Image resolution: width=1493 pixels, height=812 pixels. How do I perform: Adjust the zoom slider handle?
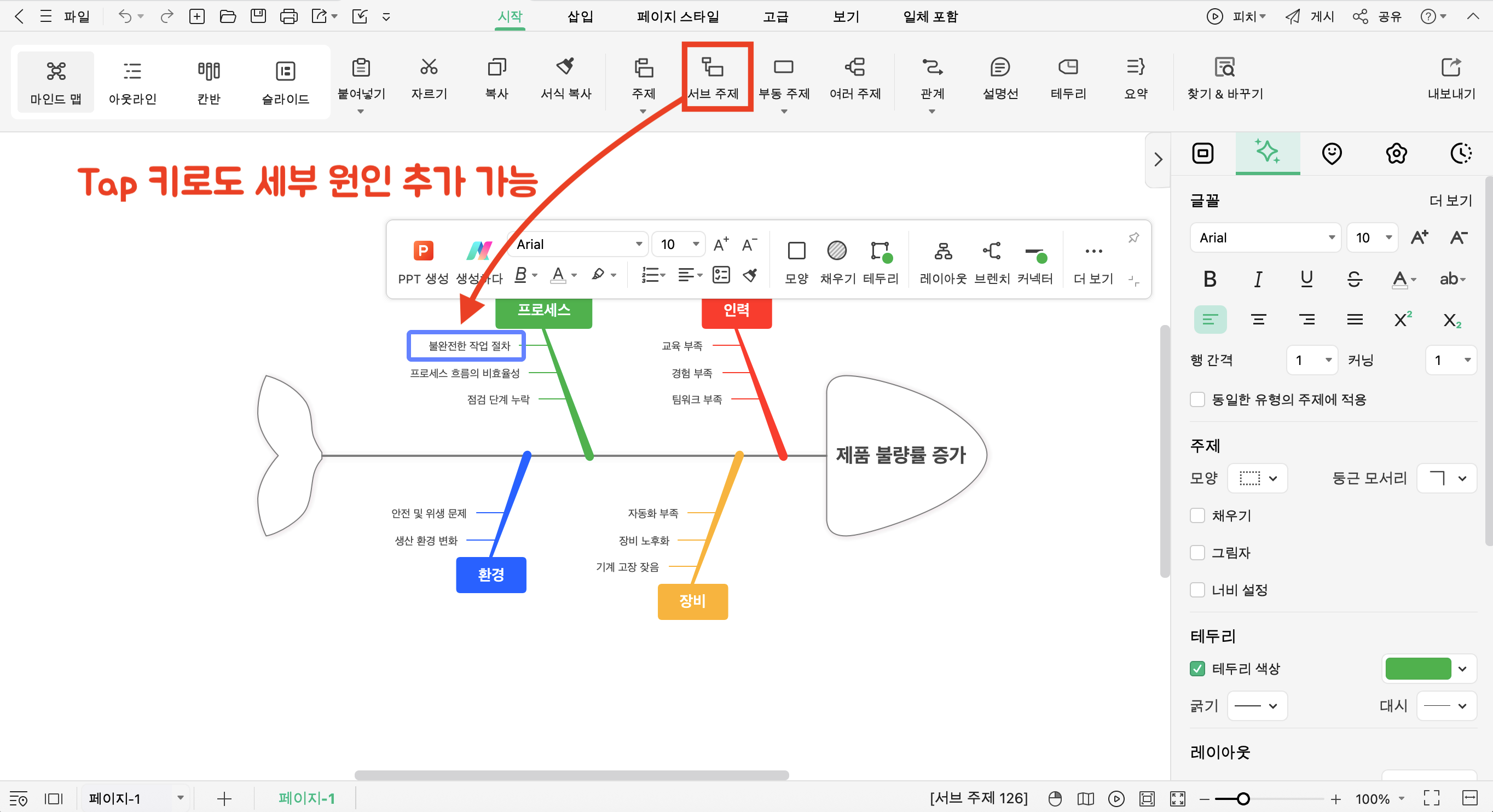1243,799
